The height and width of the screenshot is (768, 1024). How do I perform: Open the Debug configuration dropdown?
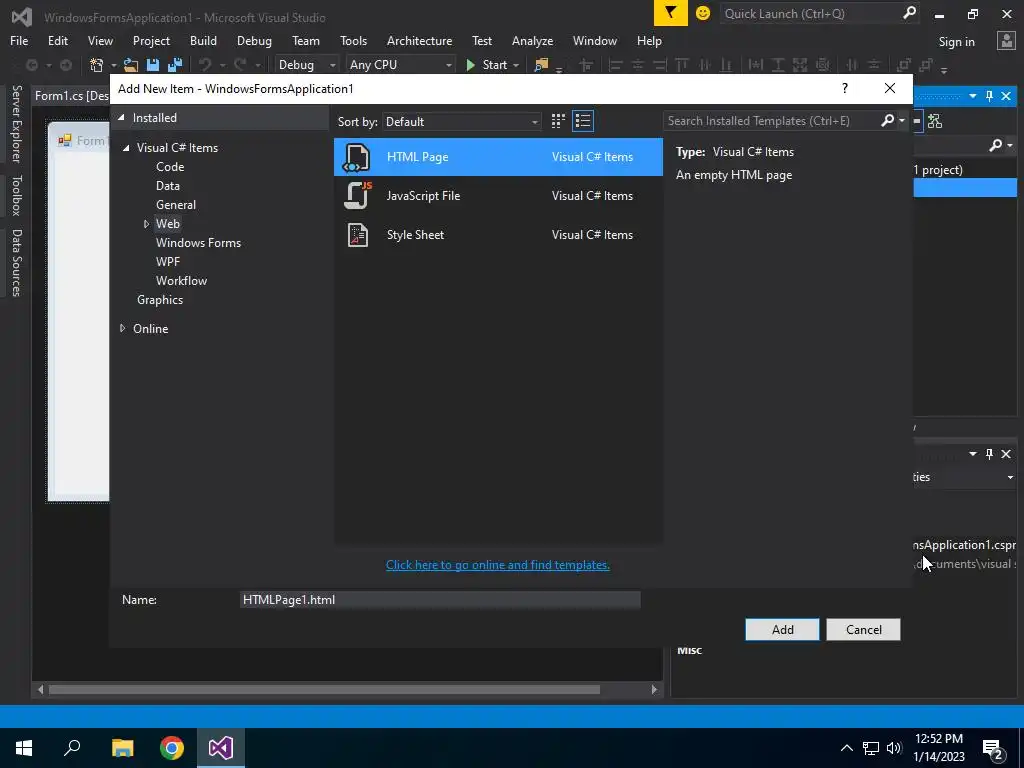[x=306, y=65]
